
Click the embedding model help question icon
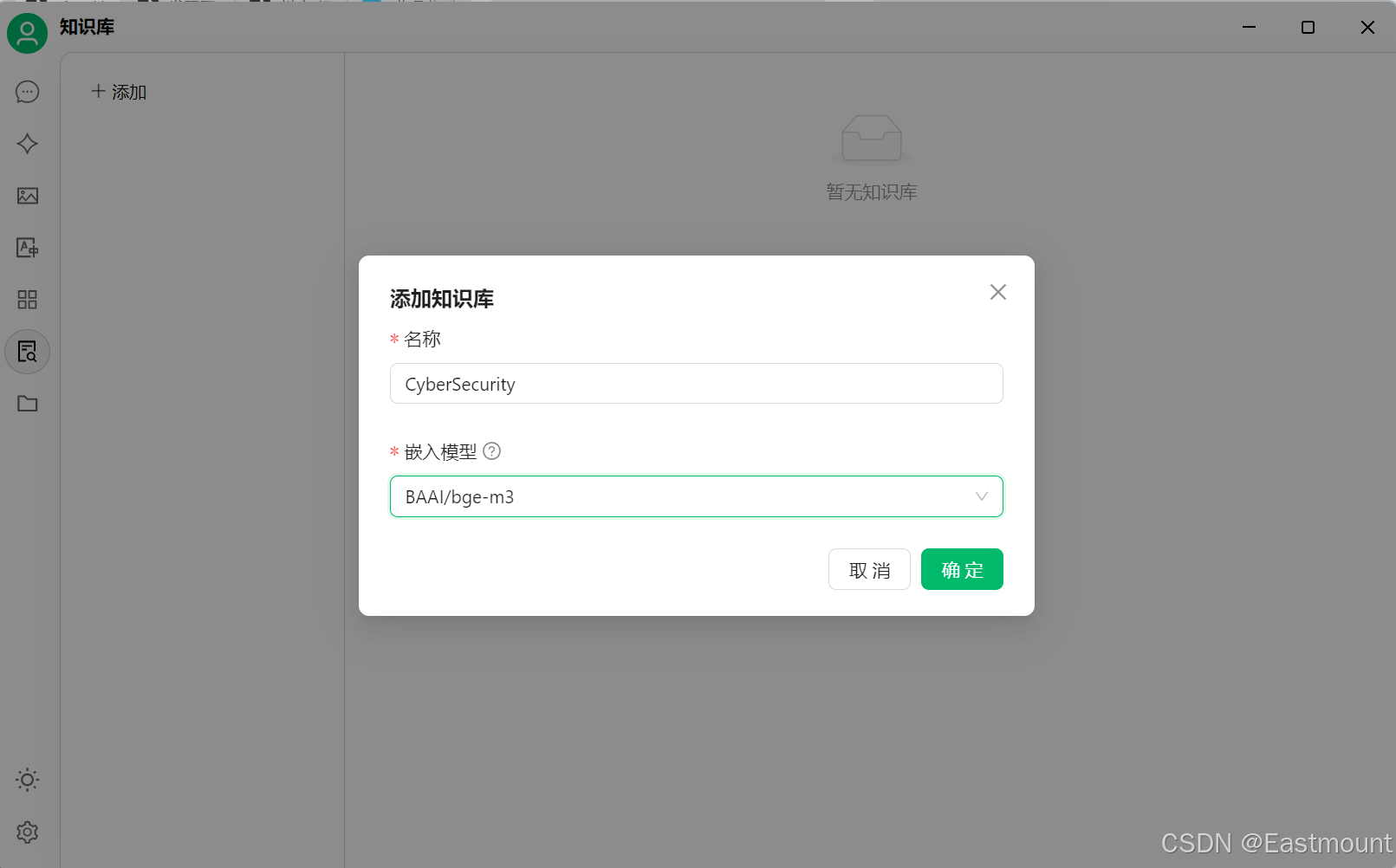click(x=492, y=450)
